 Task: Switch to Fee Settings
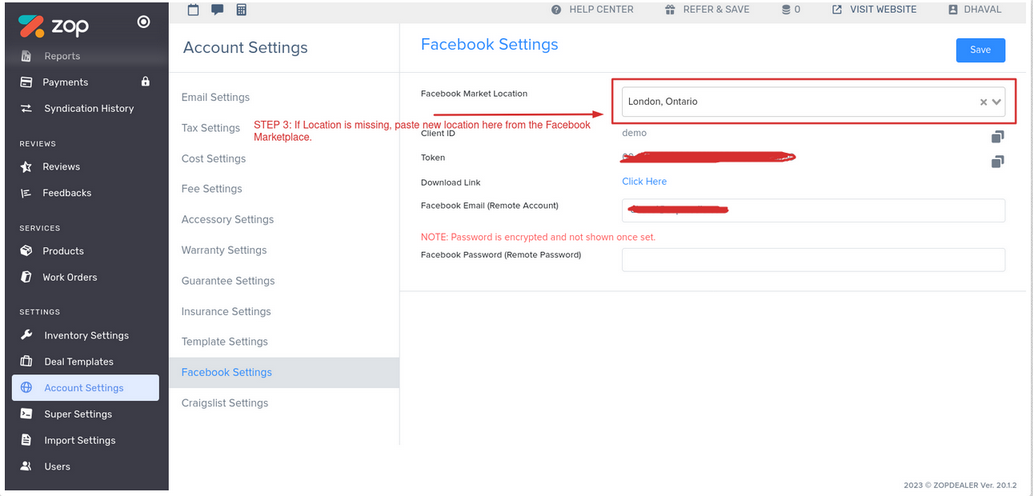point(211,189)
